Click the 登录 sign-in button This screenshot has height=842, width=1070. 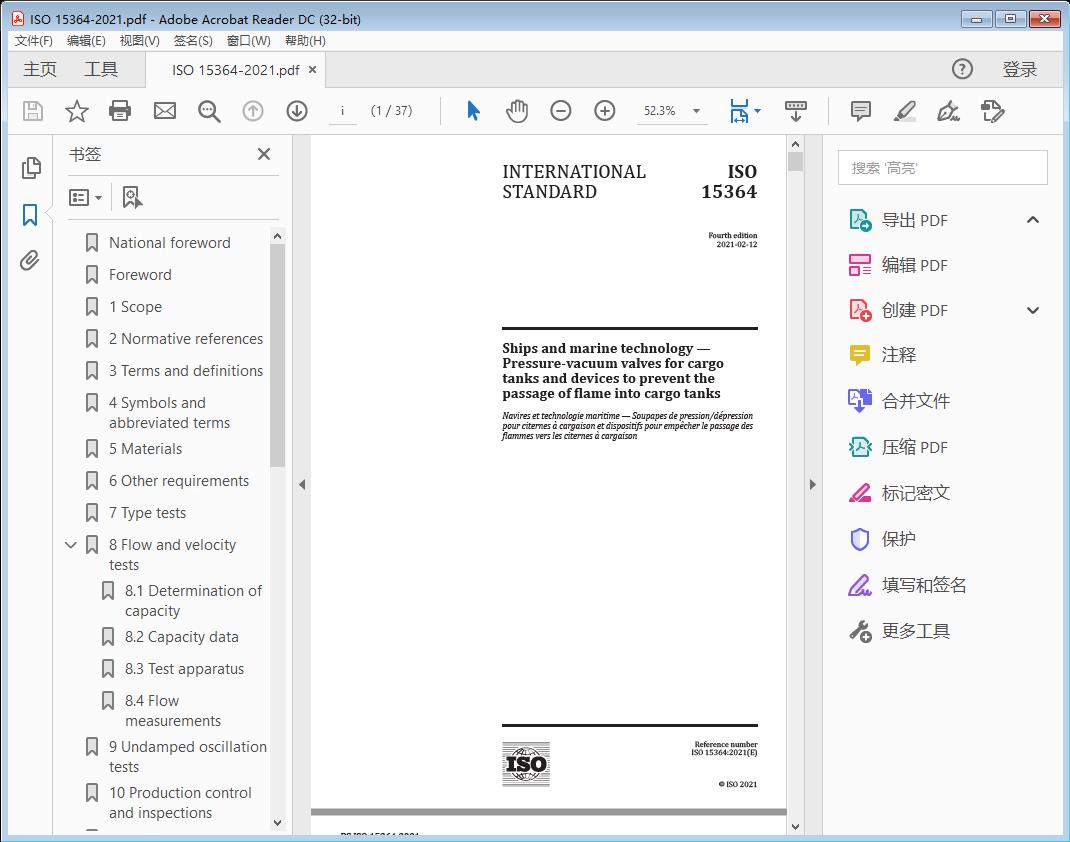pos(1019,69)
